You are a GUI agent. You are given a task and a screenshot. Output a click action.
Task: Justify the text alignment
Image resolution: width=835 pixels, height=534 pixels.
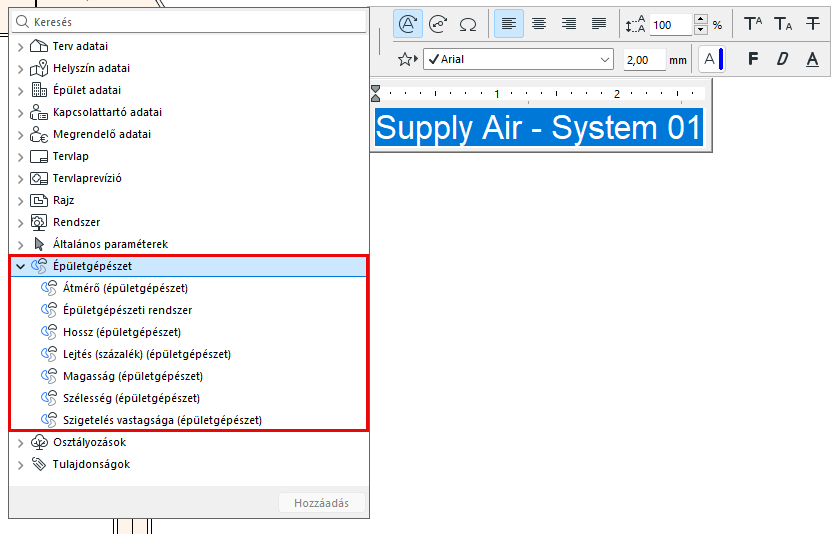pyautogui.click(x=599, y=24)
